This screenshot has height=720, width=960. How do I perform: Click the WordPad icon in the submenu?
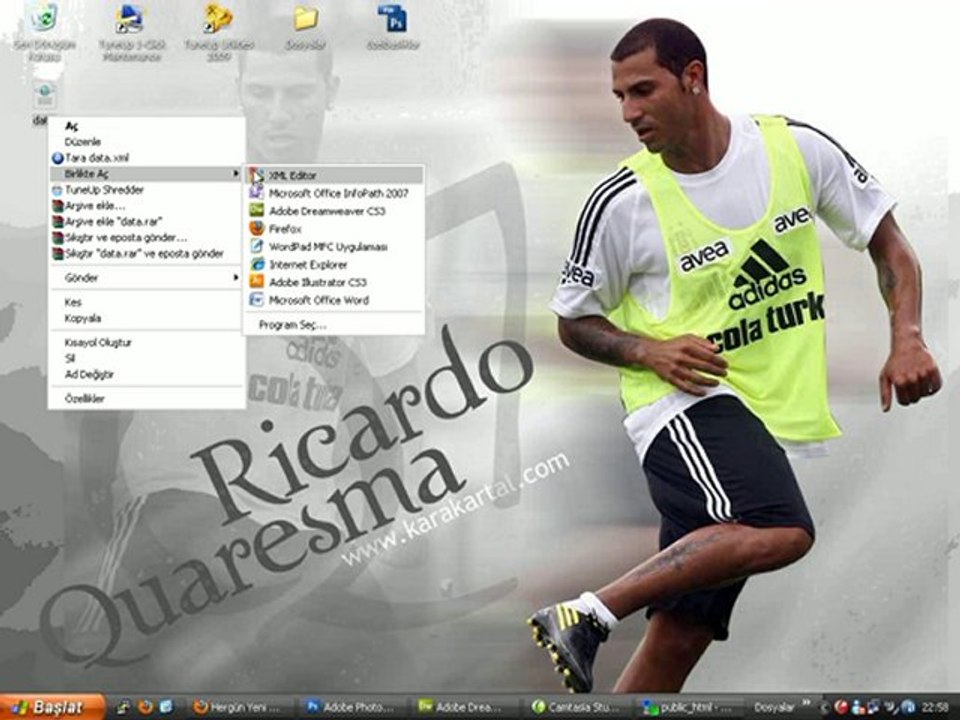pos(257,246)
